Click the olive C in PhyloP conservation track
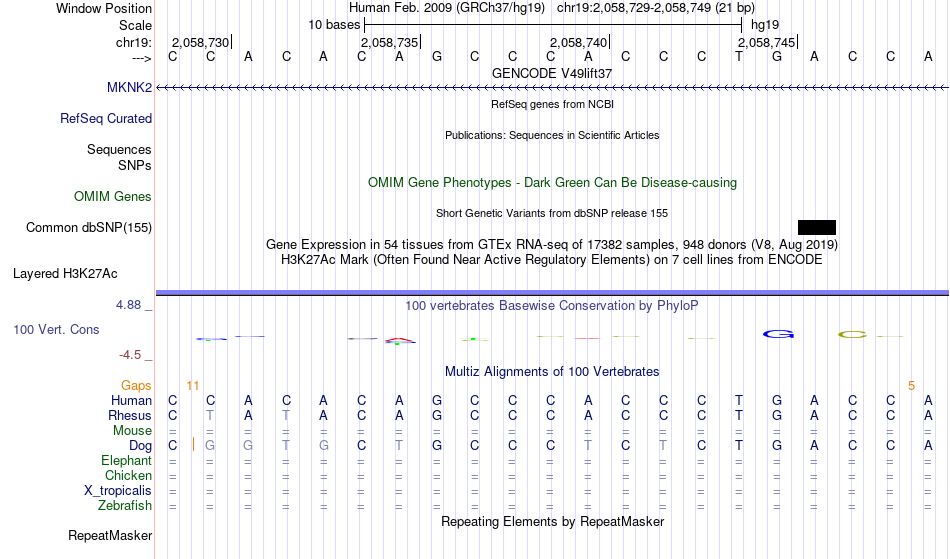The width and height of the screenshot is (950, 559). pos(852,334)
